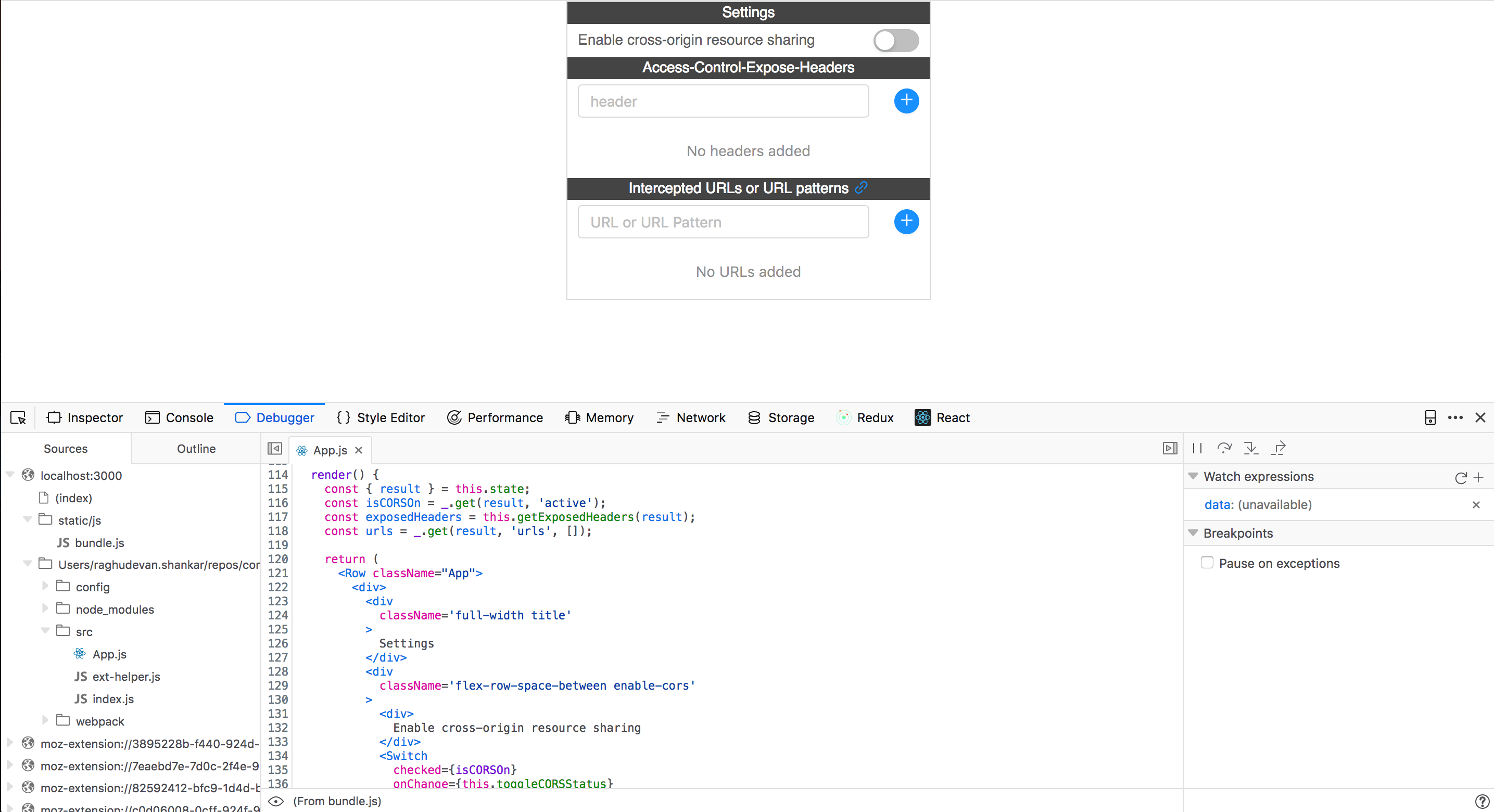Select the Storage tab

(x=790, y=417)
